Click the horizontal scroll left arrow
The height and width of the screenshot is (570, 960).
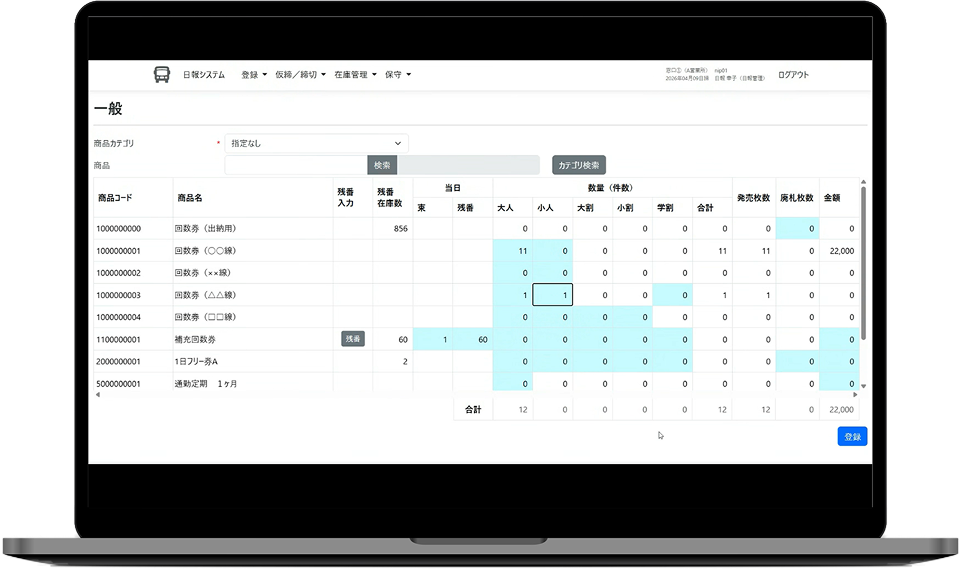point(97,395)
